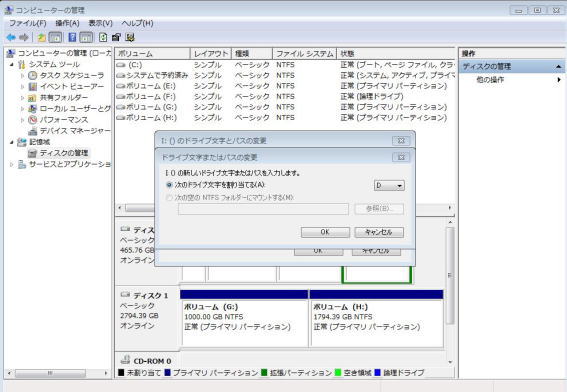The width and height of the screenshot is (567, 392).
Task: Select タスク スケジューラ tree item
Action: tap(72, 75)
